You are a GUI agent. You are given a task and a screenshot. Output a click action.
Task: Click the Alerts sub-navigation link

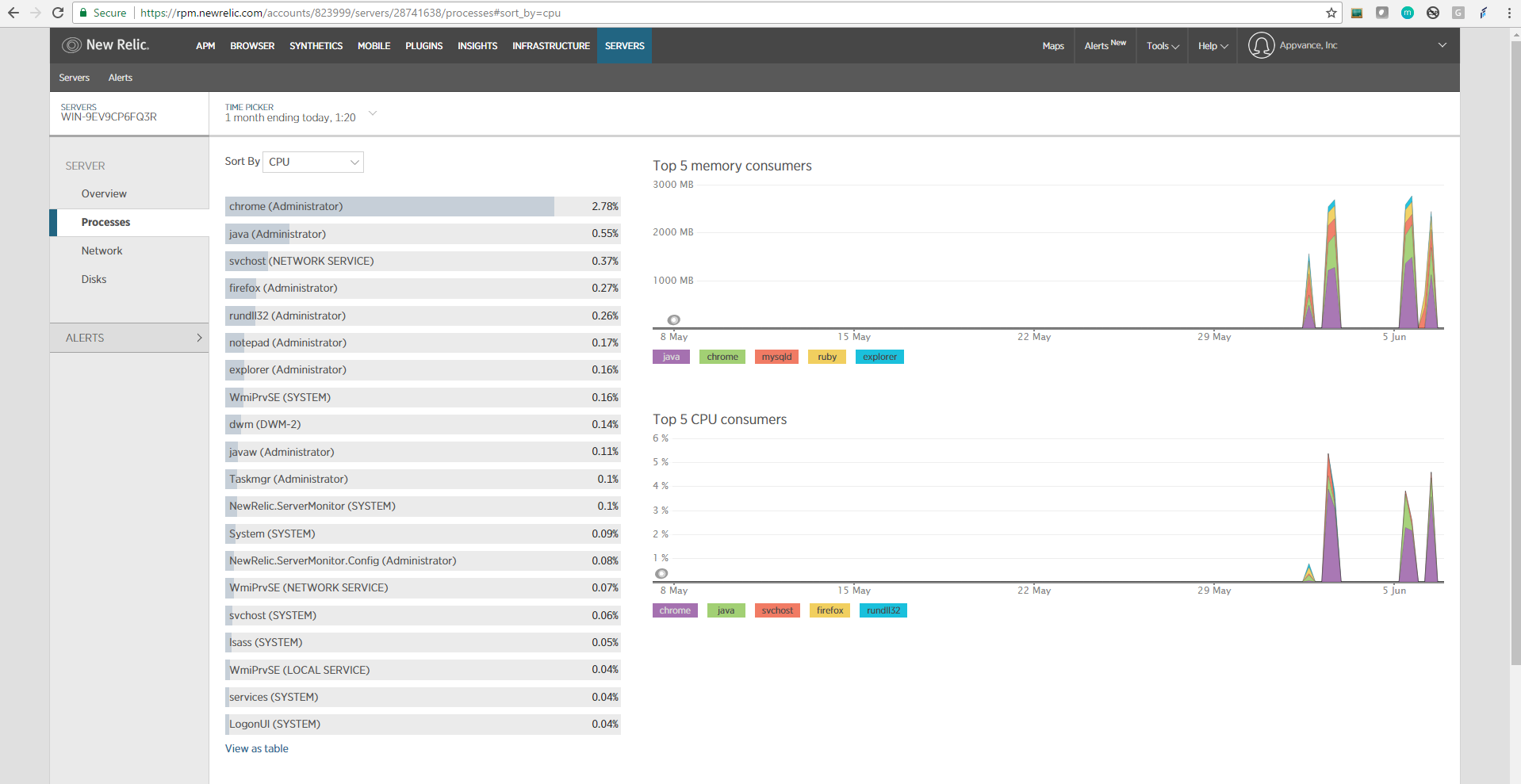pos(121,78)
